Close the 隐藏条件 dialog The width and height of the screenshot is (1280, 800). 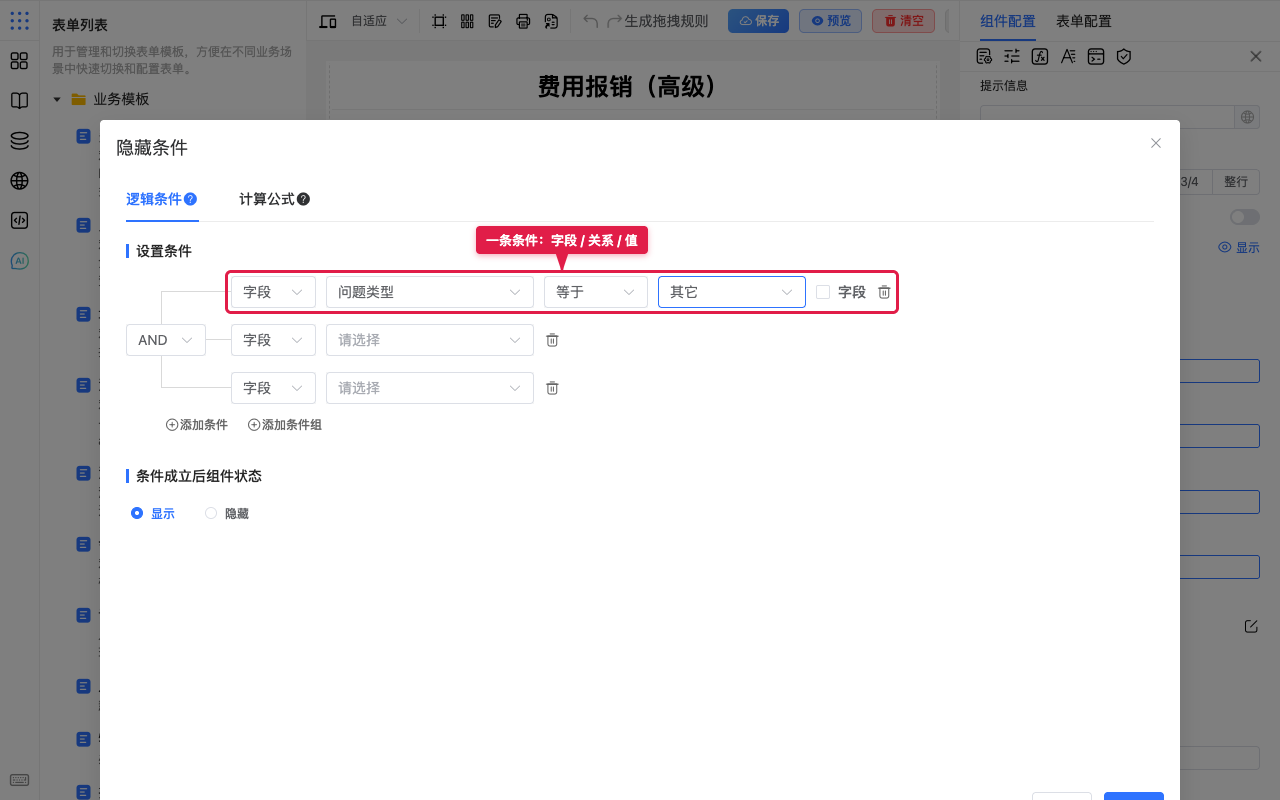(1156, 143)
